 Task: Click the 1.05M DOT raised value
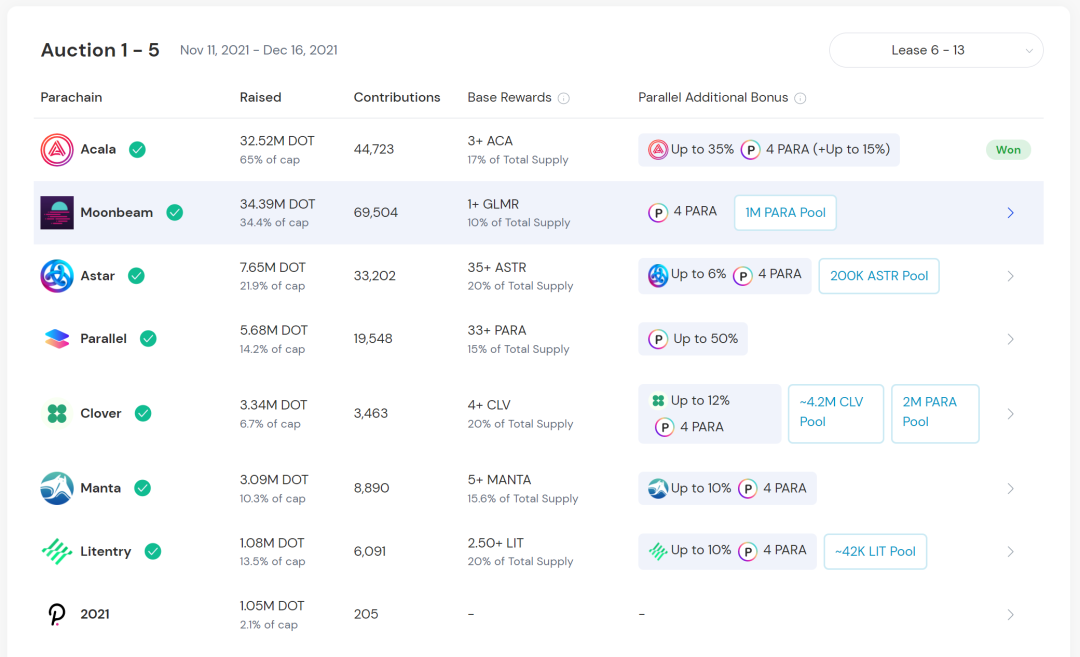271,606
